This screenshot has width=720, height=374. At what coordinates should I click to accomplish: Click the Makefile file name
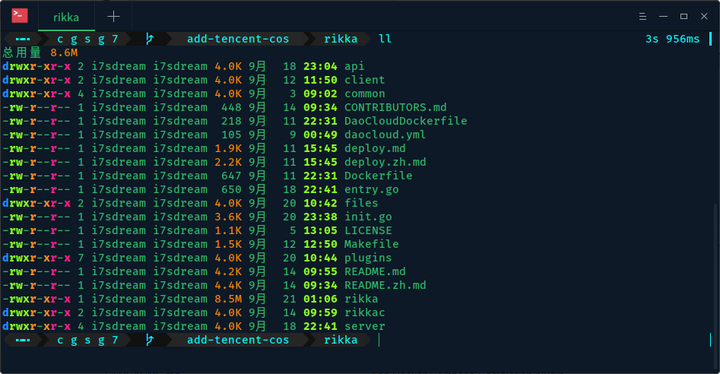371,244
